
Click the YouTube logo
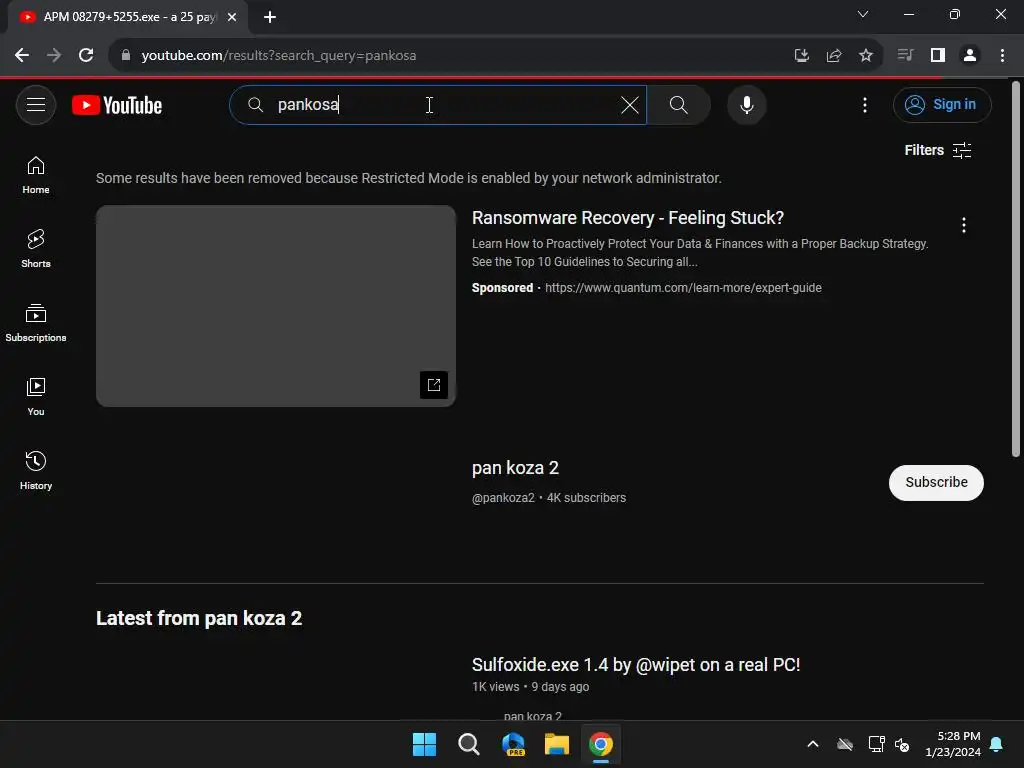117,105
